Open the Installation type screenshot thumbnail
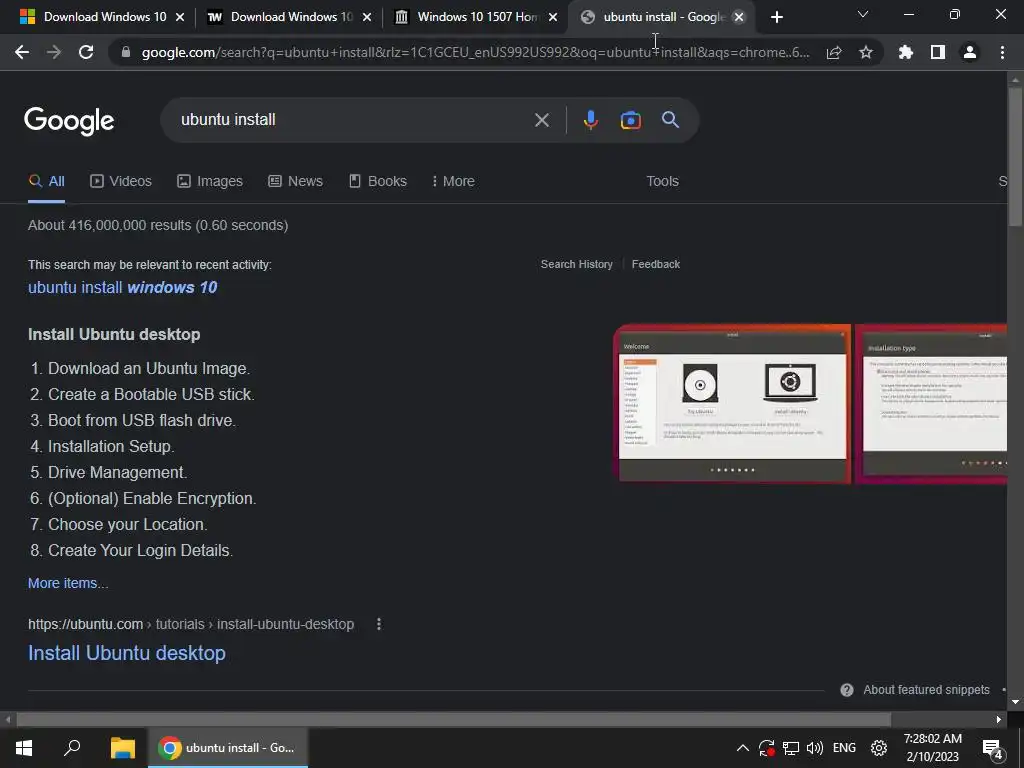Viewport: 1024px width, 768px height. tap(931, 404)
